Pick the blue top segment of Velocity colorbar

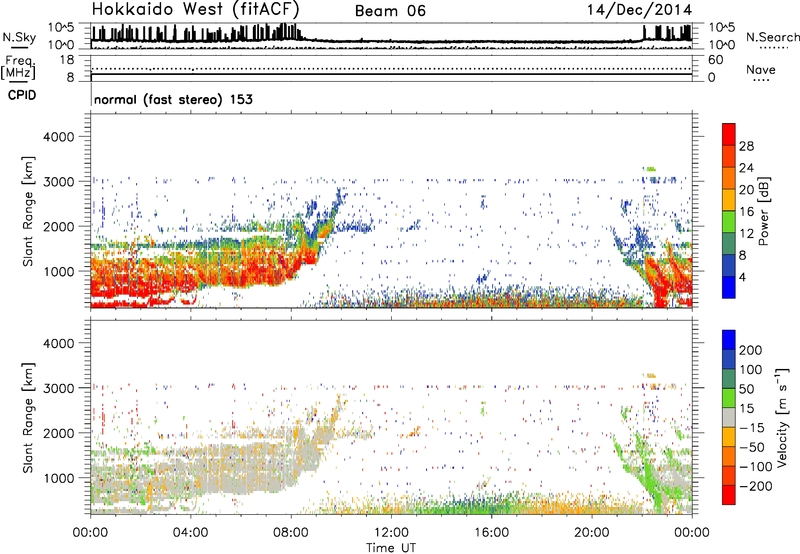click(x=729, y=340)
